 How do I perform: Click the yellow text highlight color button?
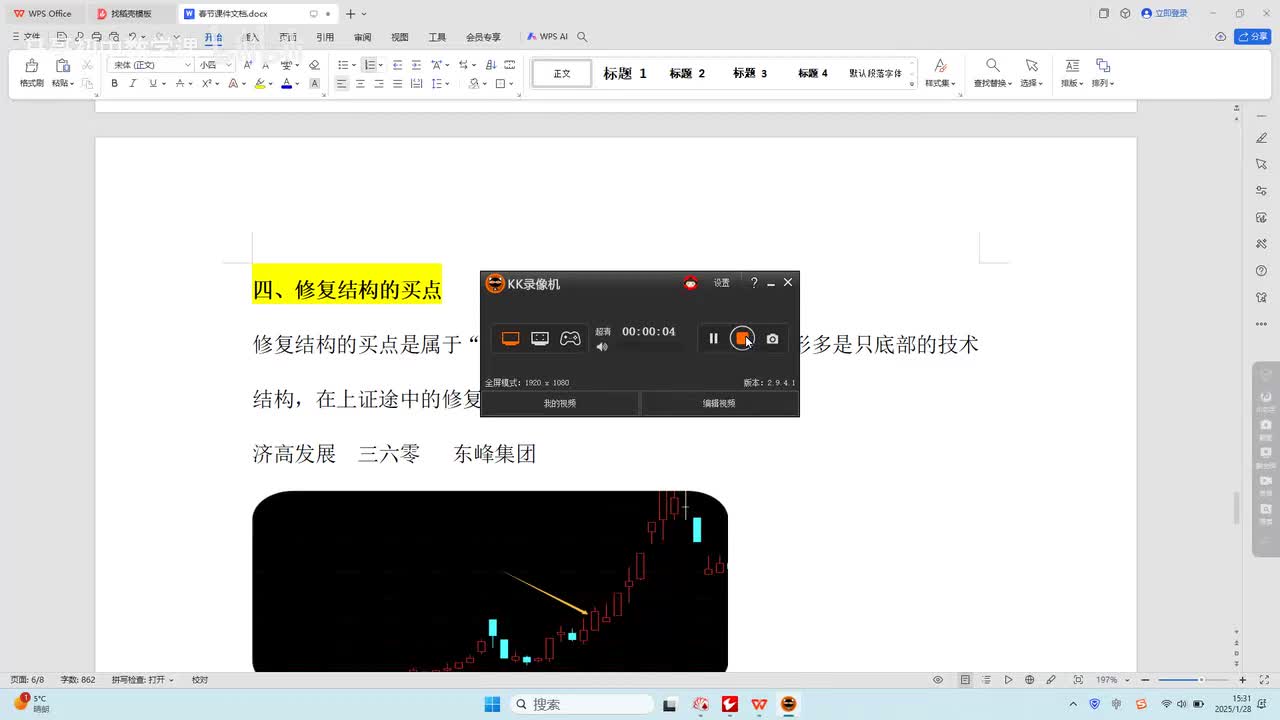pyautogui.click(x=259, y=83)
